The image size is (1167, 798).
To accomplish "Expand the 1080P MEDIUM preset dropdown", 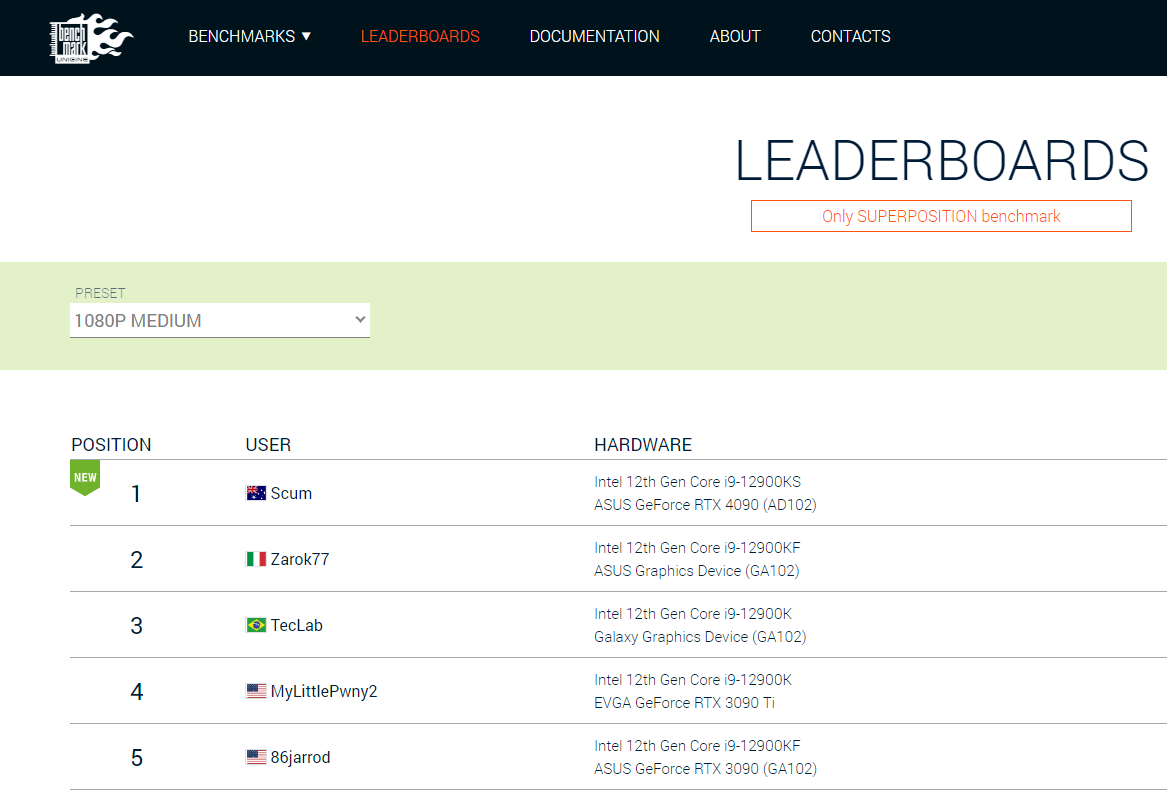I will (x=220, y=320).
